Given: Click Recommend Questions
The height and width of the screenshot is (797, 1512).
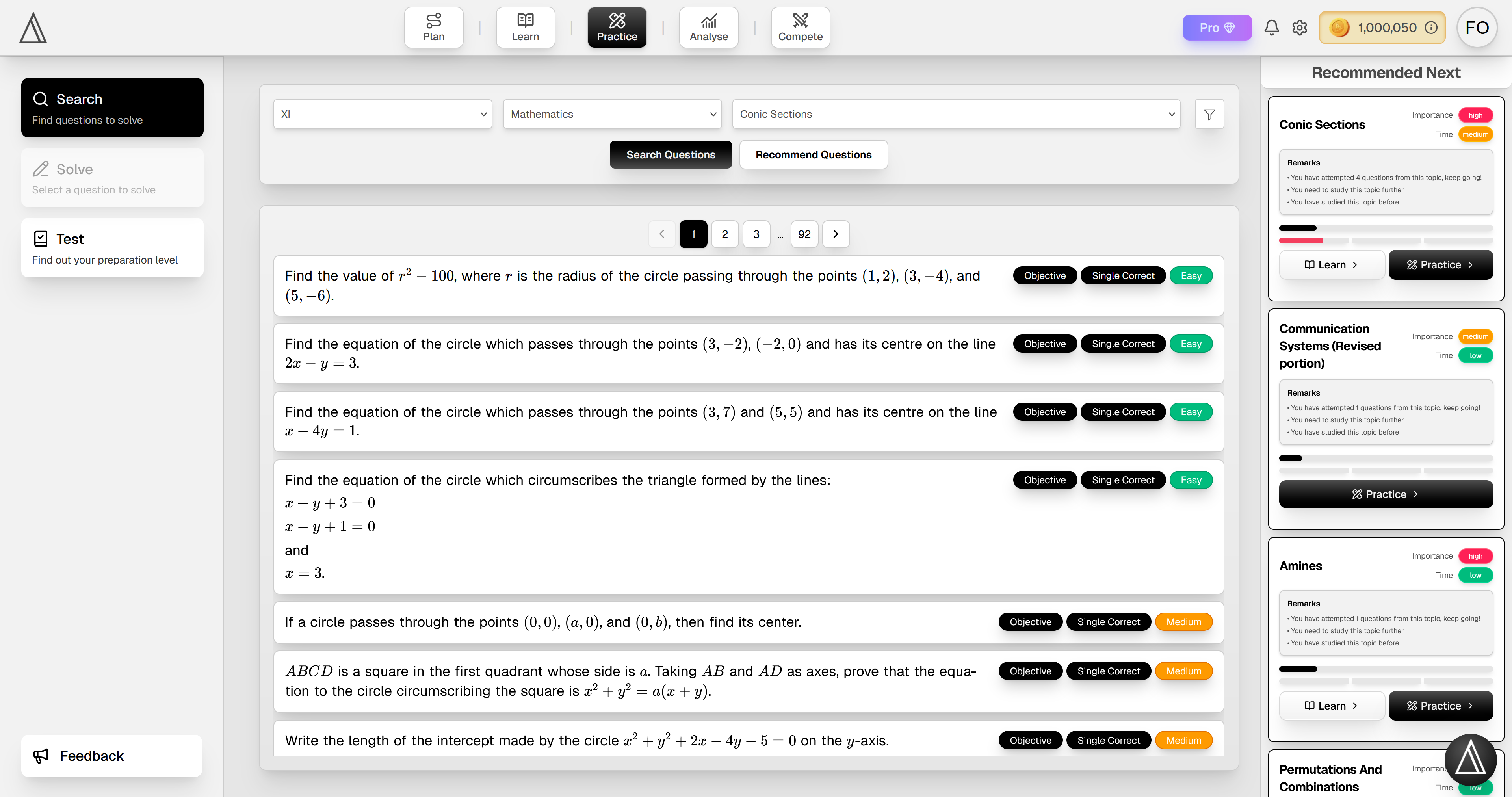Looking at the screenshot, I should coord(814,154).
